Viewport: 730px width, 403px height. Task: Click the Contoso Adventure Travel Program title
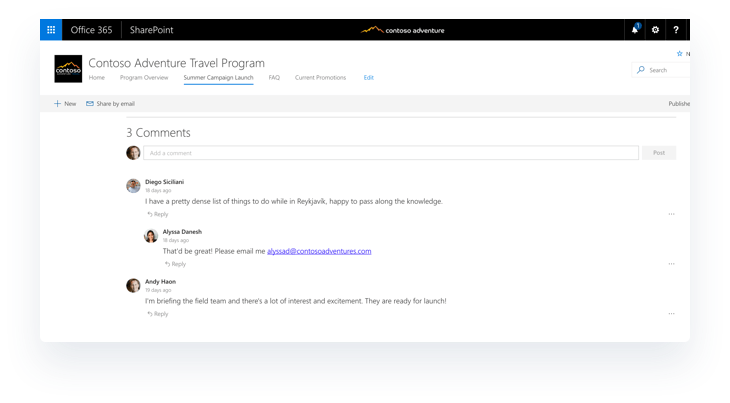pyautogui.click(x=176, y=63)
